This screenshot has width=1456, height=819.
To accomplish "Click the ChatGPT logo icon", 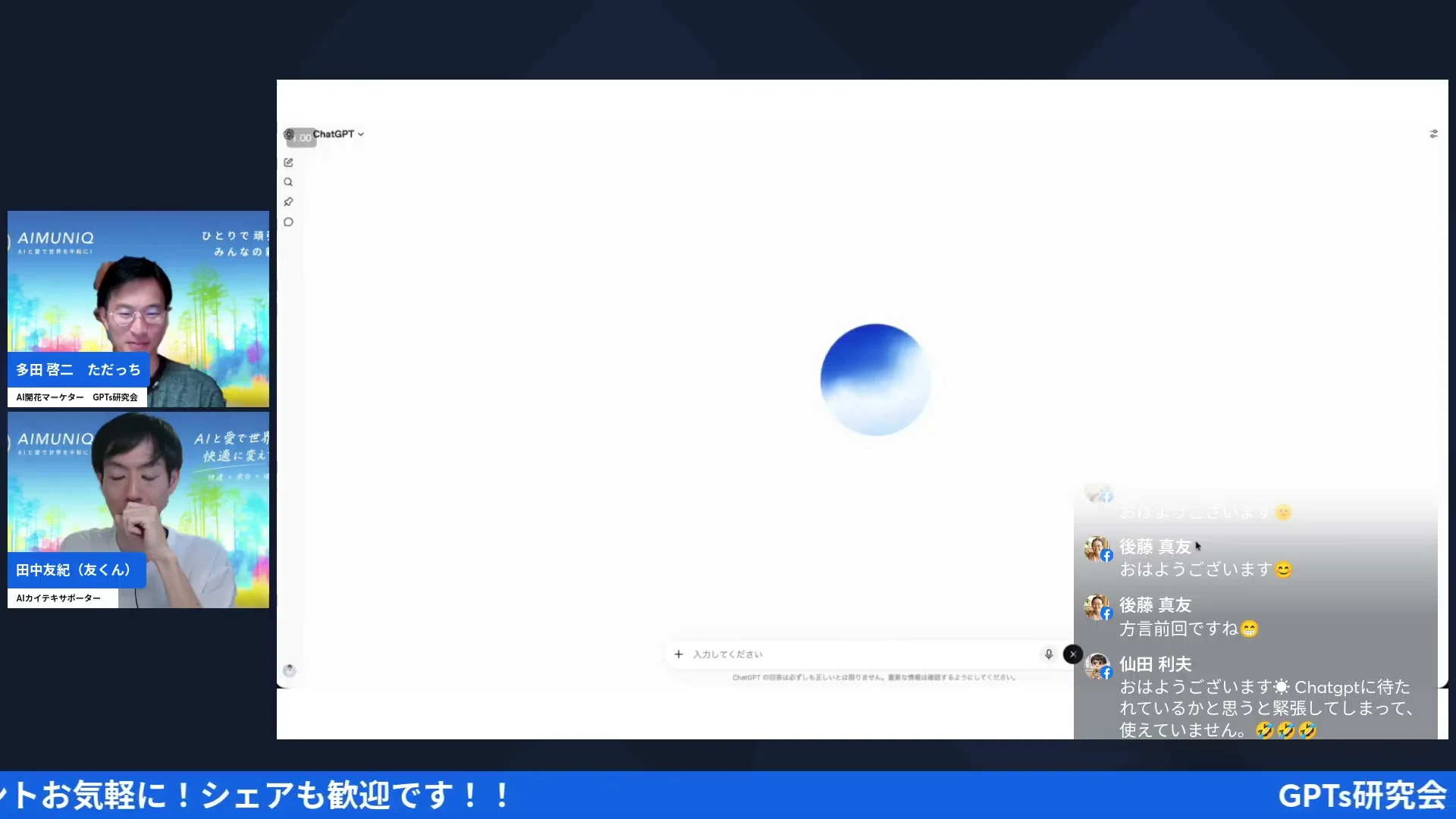I will (289, 134).
